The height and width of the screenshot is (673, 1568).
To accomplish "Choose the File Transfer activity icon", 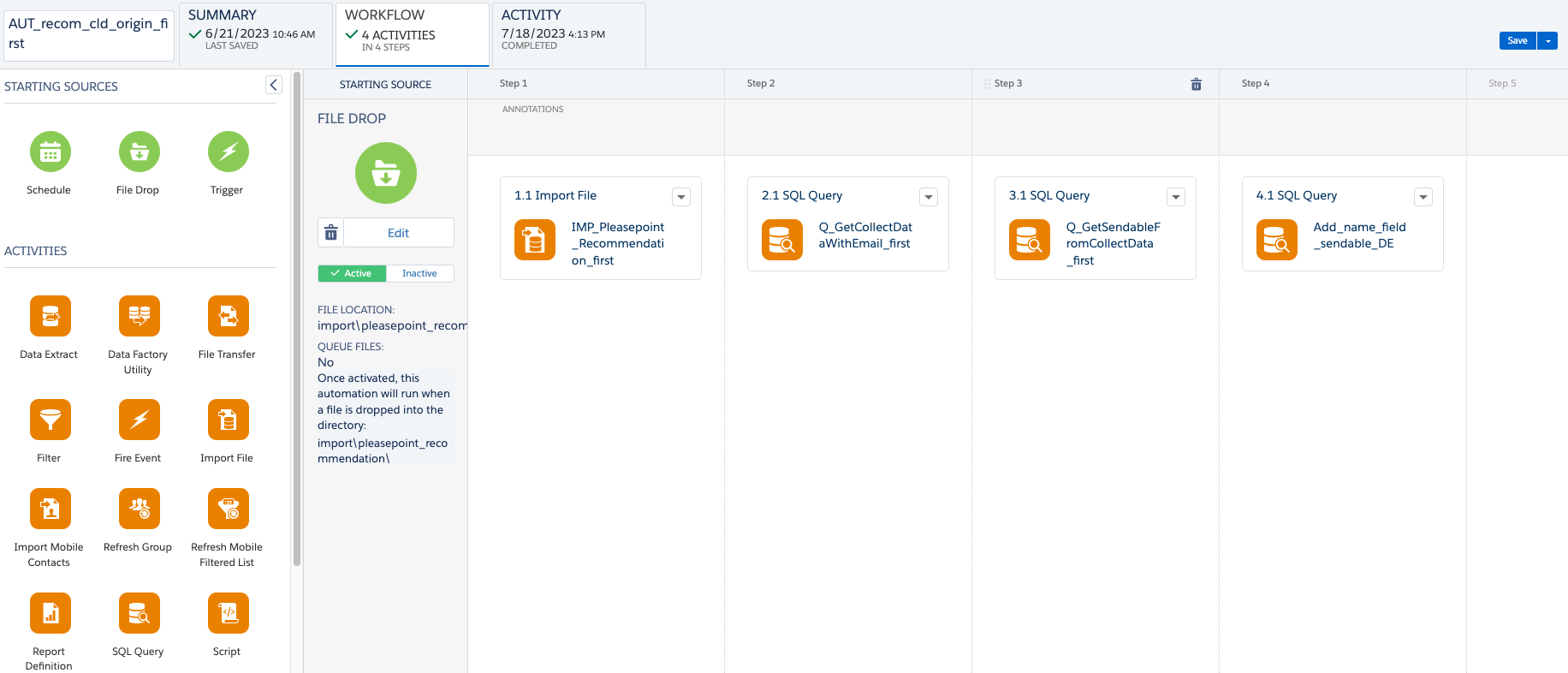I will coord(228,317).
